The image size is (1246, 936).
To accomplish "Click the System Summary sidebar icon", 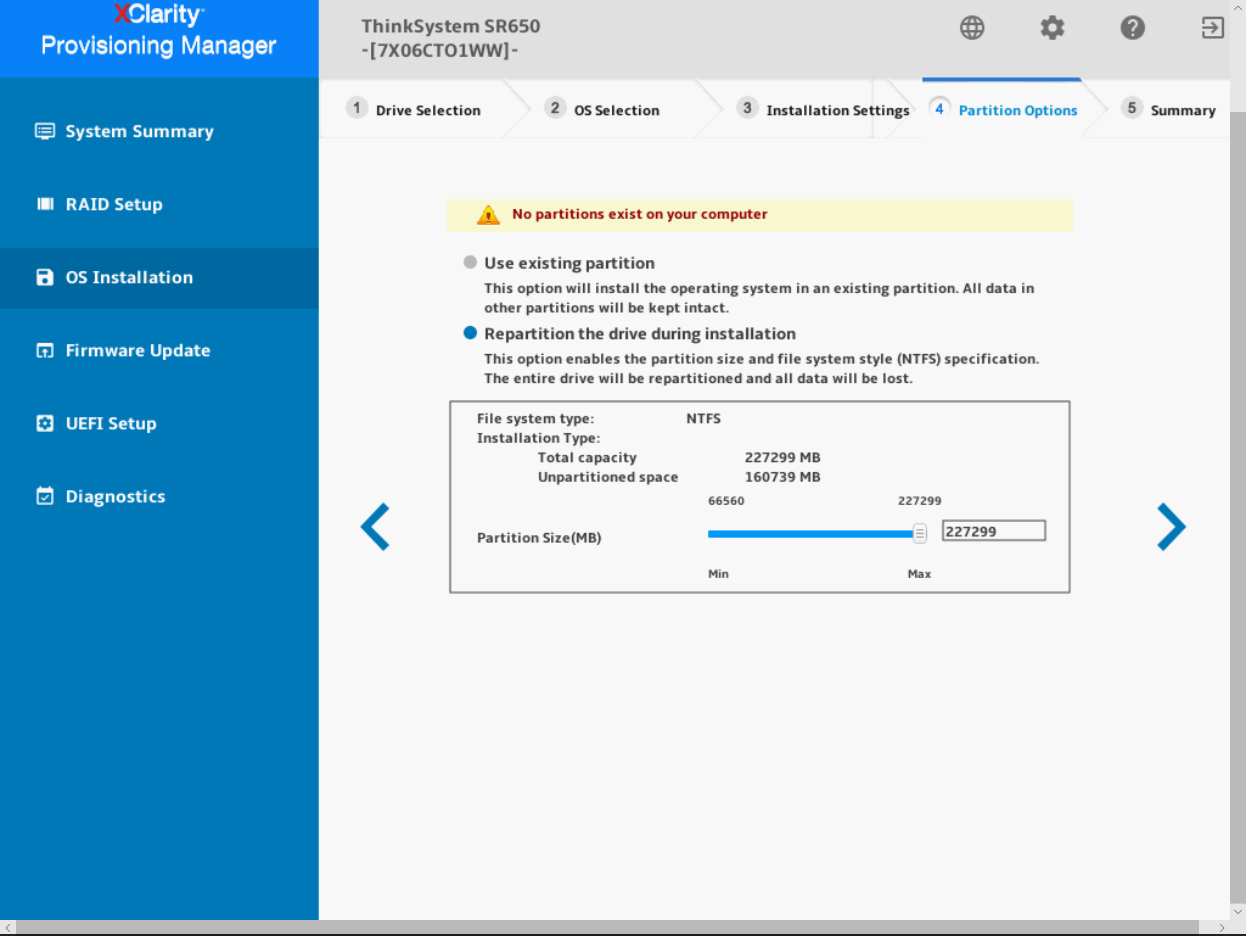I will [44, 131].
